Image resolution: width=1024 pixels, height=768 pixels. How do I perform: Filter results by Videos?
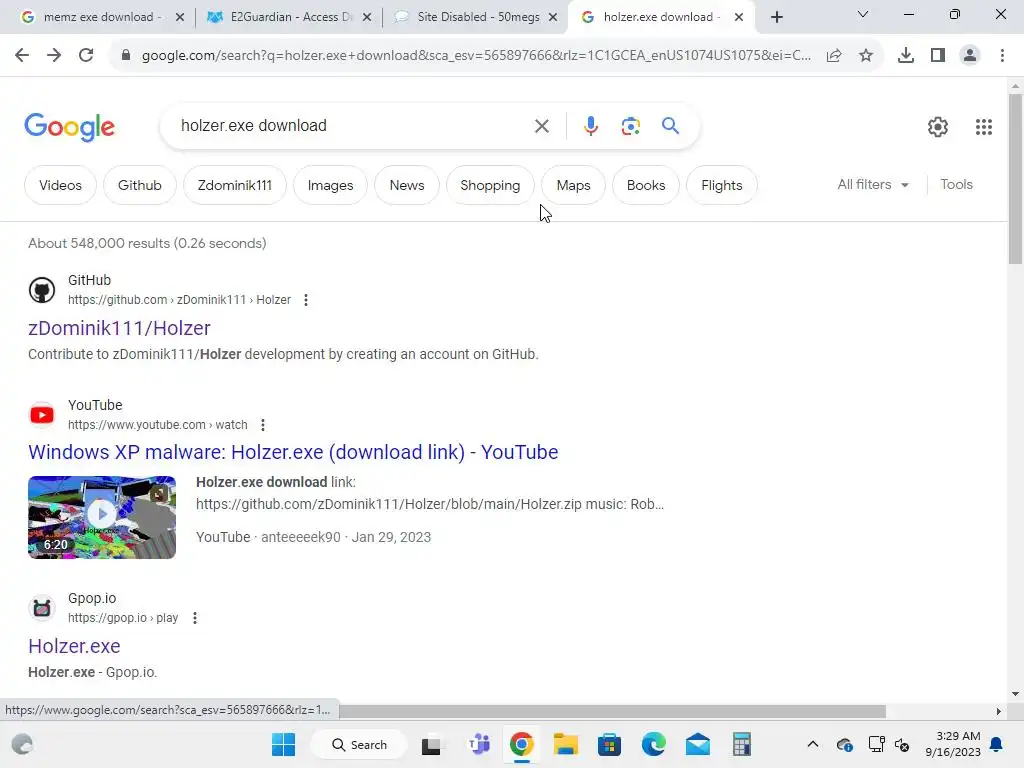(x=60, y=185)
